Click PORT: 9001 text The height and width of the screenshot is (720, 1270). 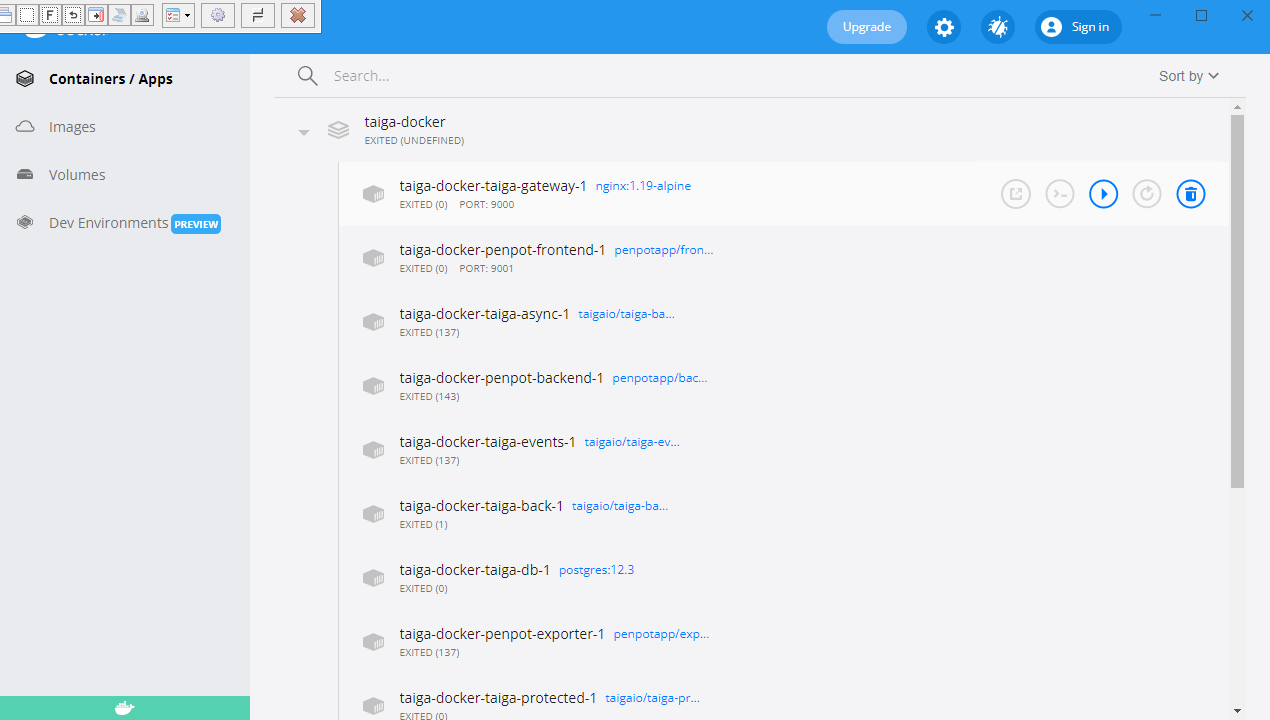click(x=487, y=269)
